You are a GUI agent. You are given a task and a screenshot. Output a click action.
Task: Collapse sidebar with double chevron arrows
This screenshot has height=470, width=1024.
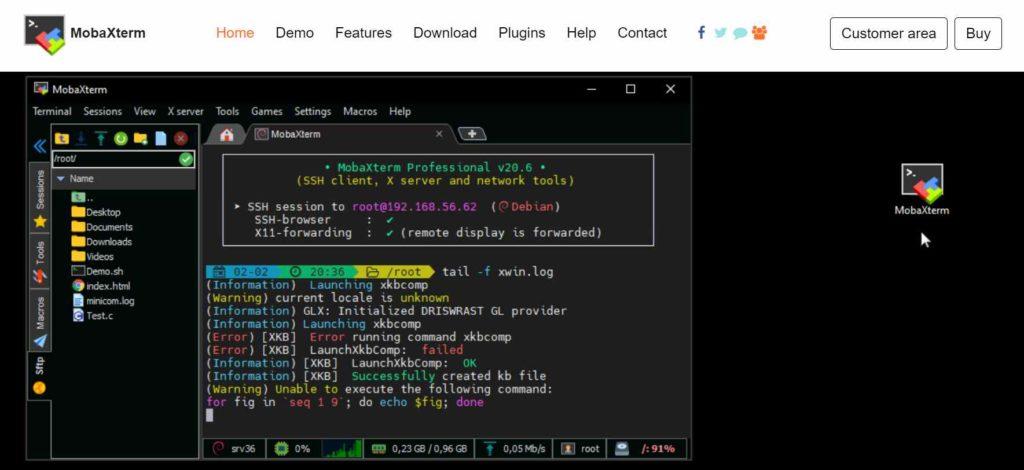coord(40,146)
